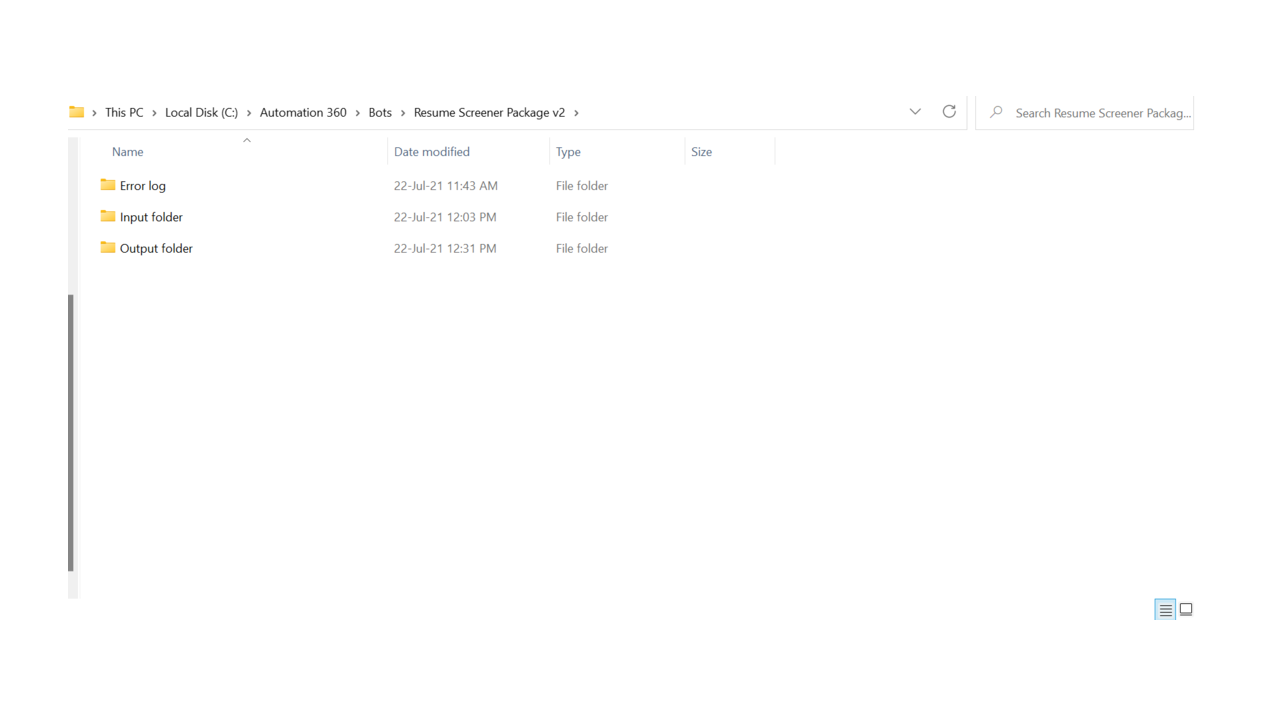Open the address bar history dropdown

click(915, 112)
